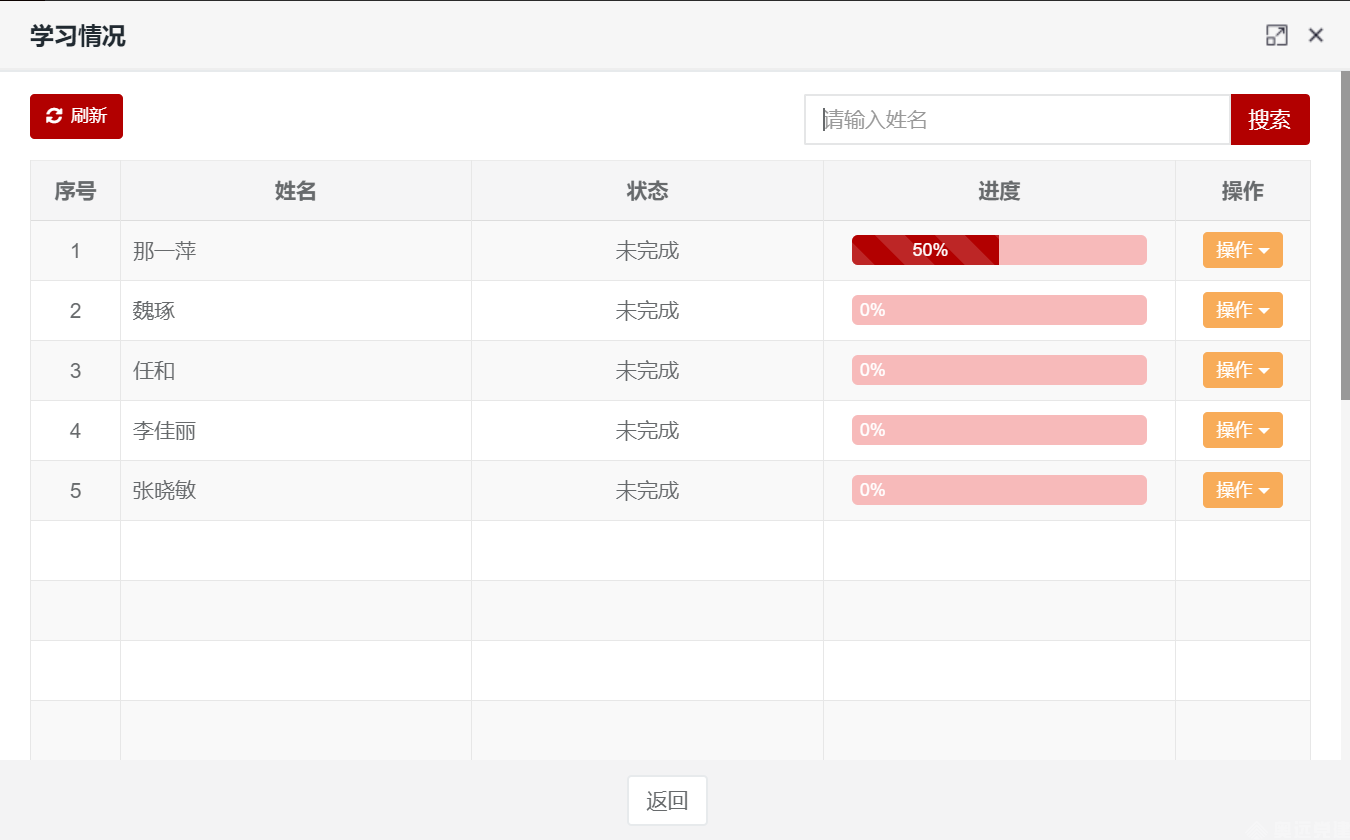Viewport: 1350px width, 840px height.
Task: Click the 0% progress bar for 魏琢
Action: coord(998,310)
